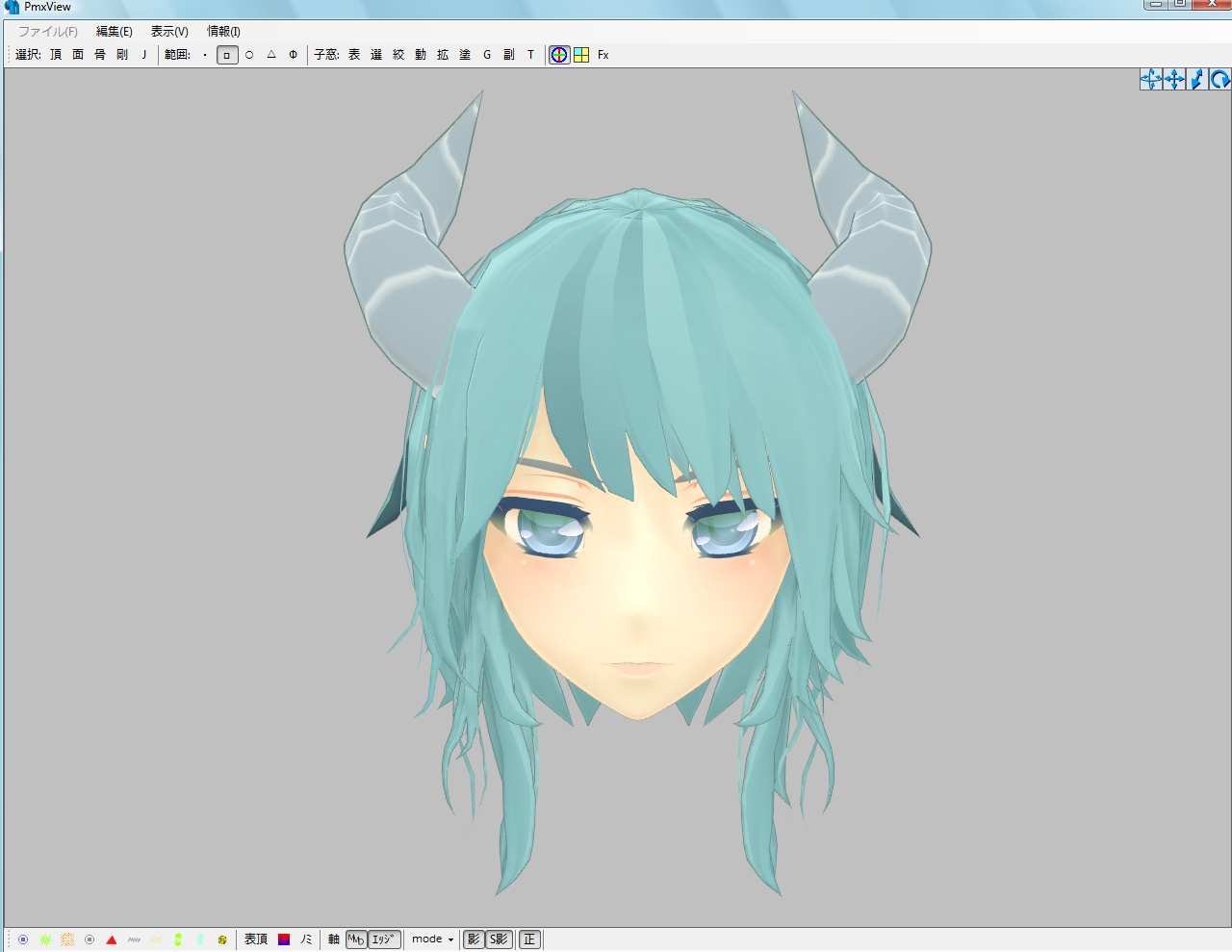Toggle the yellow joint display icon
The image size is (1232, 952).
(222, 939)
